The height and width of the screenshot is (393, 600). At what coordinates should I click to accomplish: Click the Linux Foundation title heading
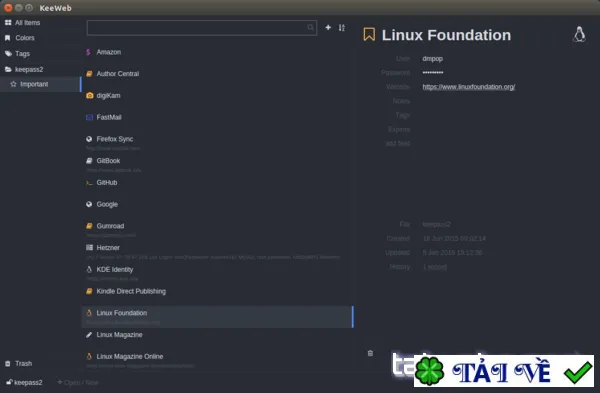(x=446, y=35)
